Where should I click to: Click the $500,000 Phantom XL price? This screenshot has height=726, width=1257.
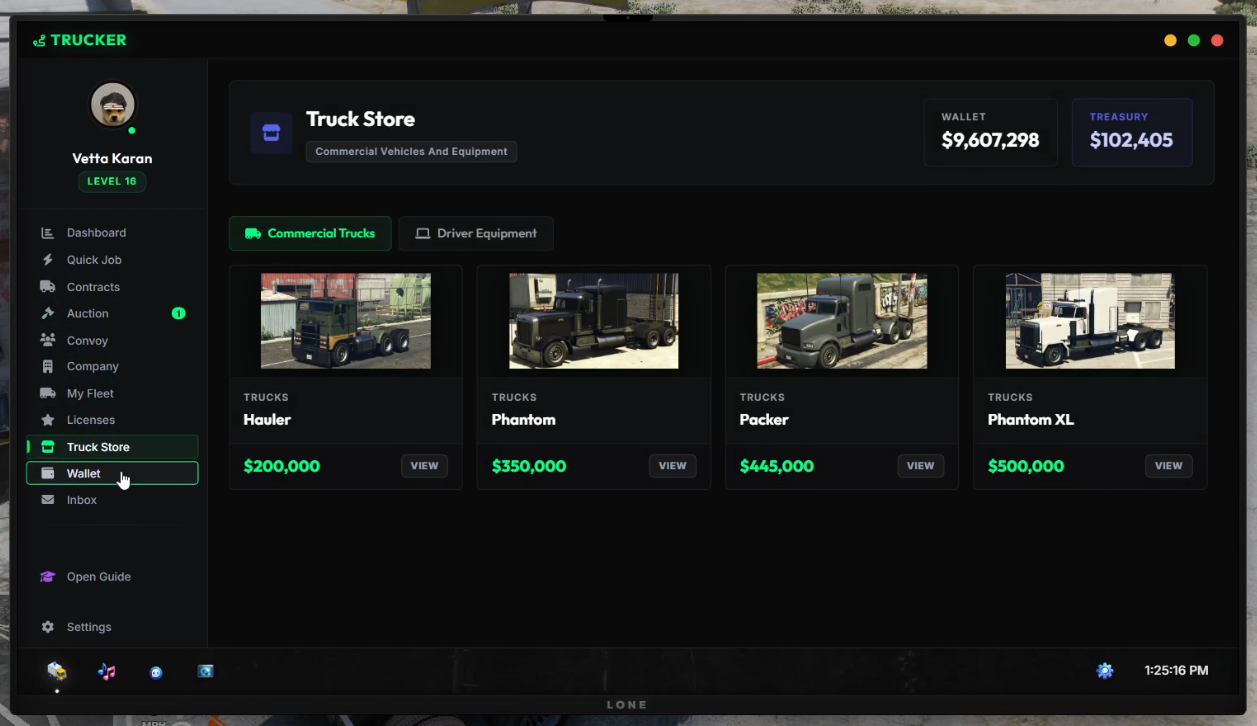point(1026,466)
